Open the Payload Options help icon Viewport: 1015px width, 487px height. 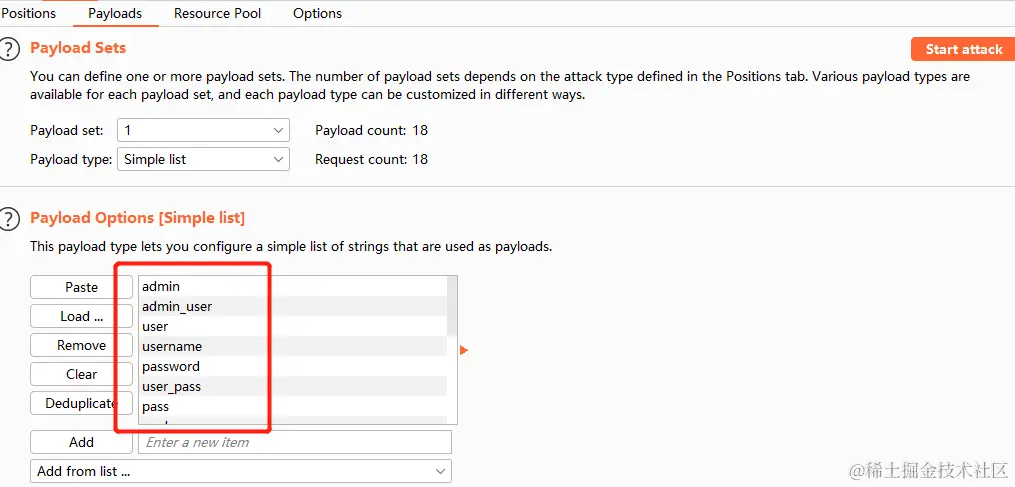(x=10, y=219)
